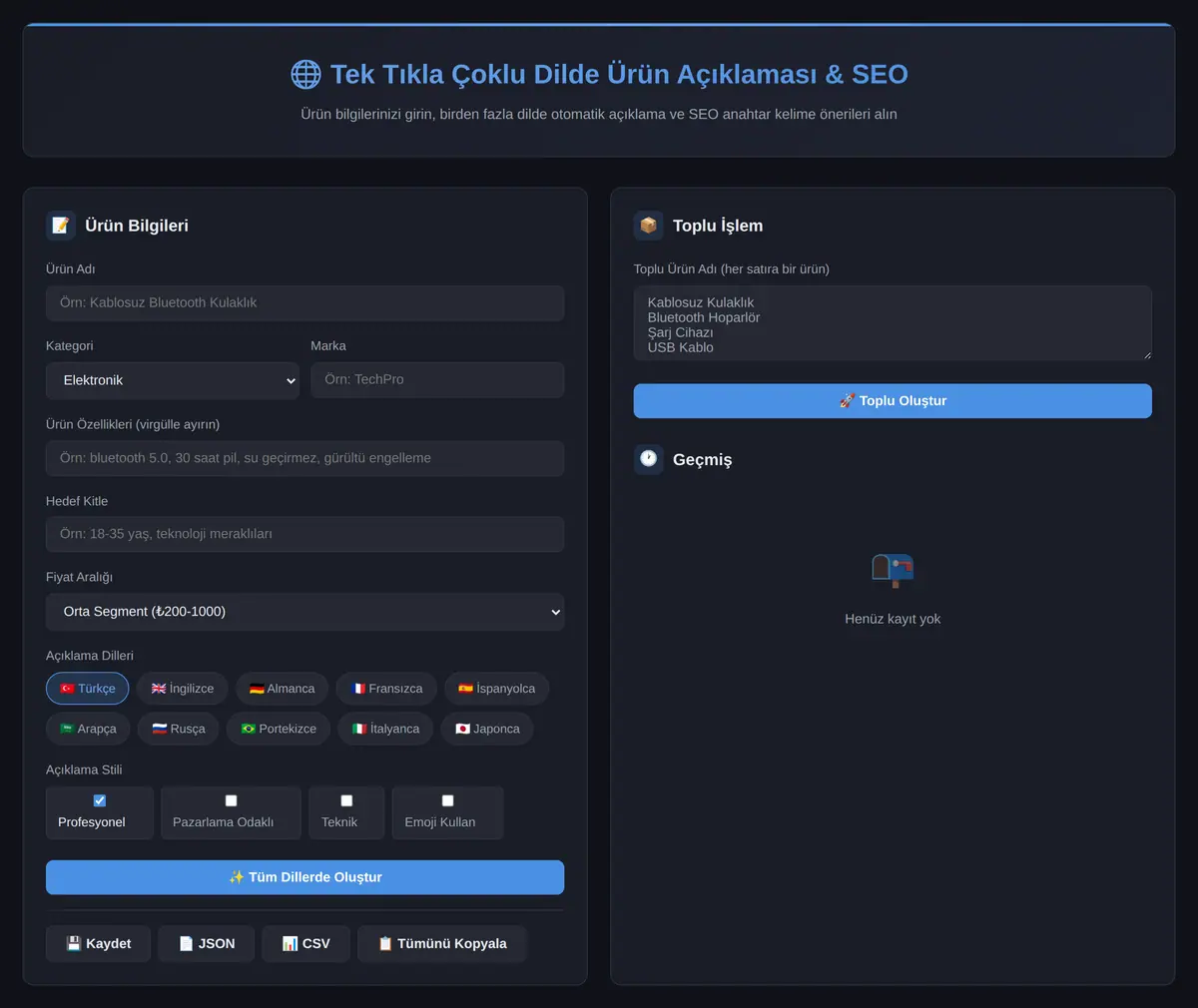Open the Kategori dropdown showing Elektronik
This screenshot has height=1008, width=1198.
pyautogui.click(x=173, y=380)
